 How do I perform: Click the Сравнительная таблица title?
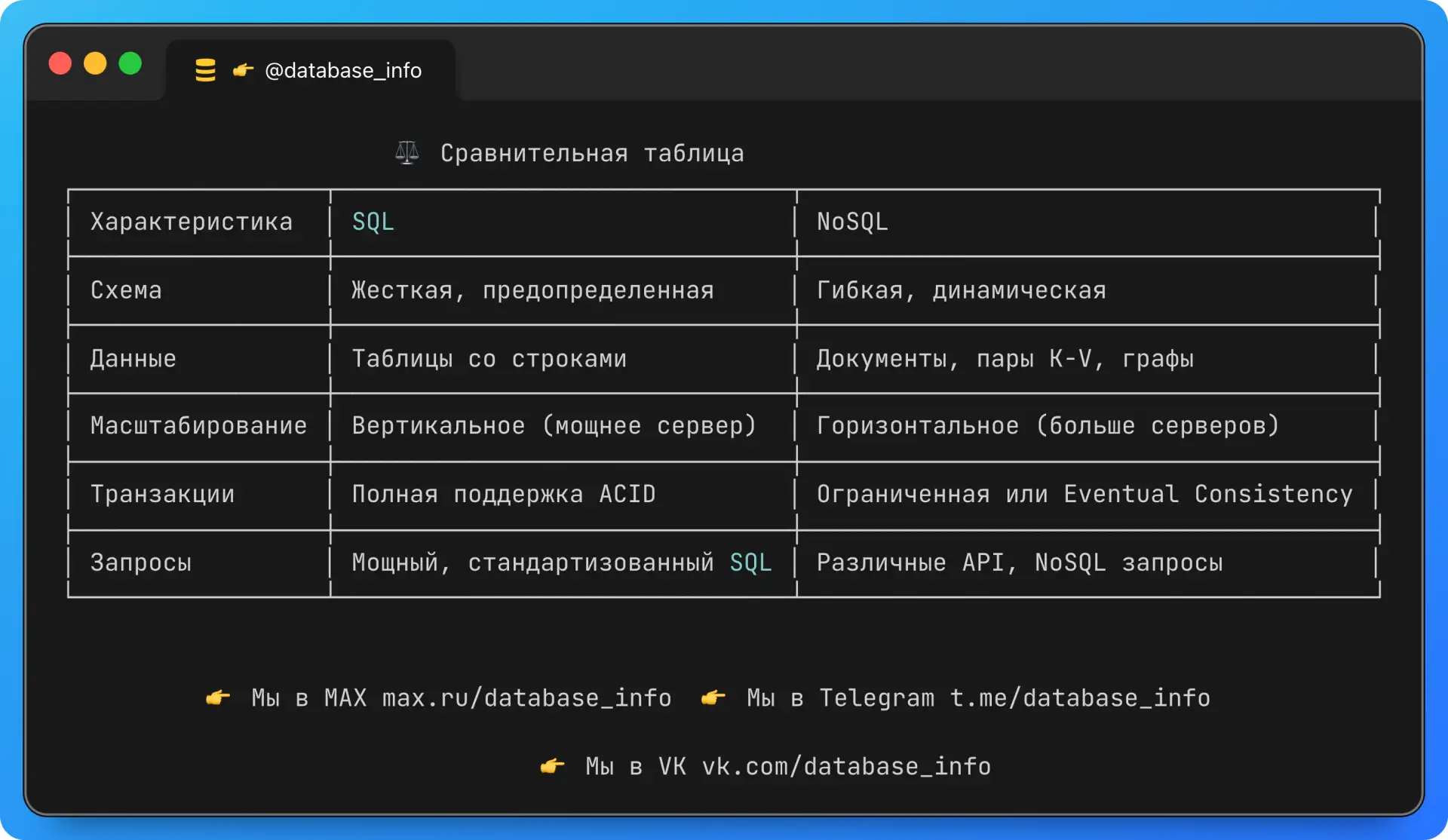(x=592, y=153)
